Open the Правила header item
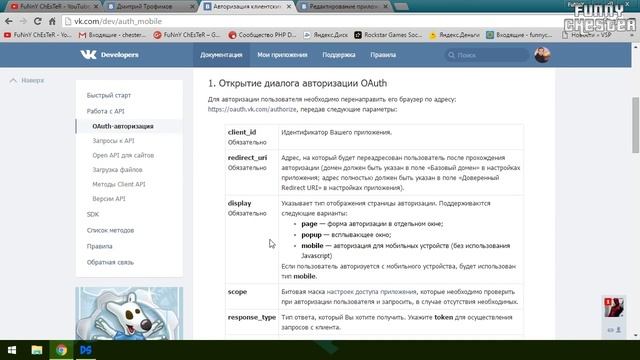The image size is (640, 360). 383,55
